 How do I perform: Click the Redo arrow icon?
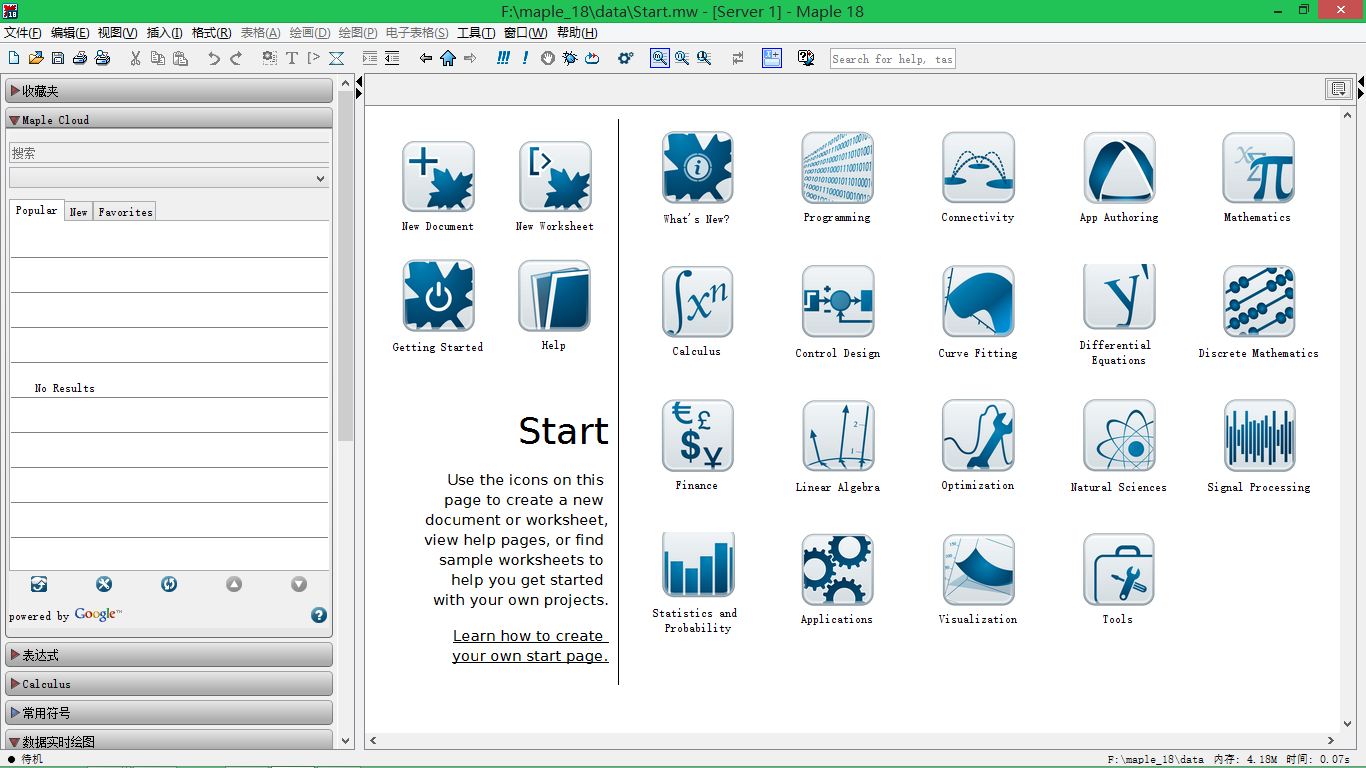click(236, 59)
